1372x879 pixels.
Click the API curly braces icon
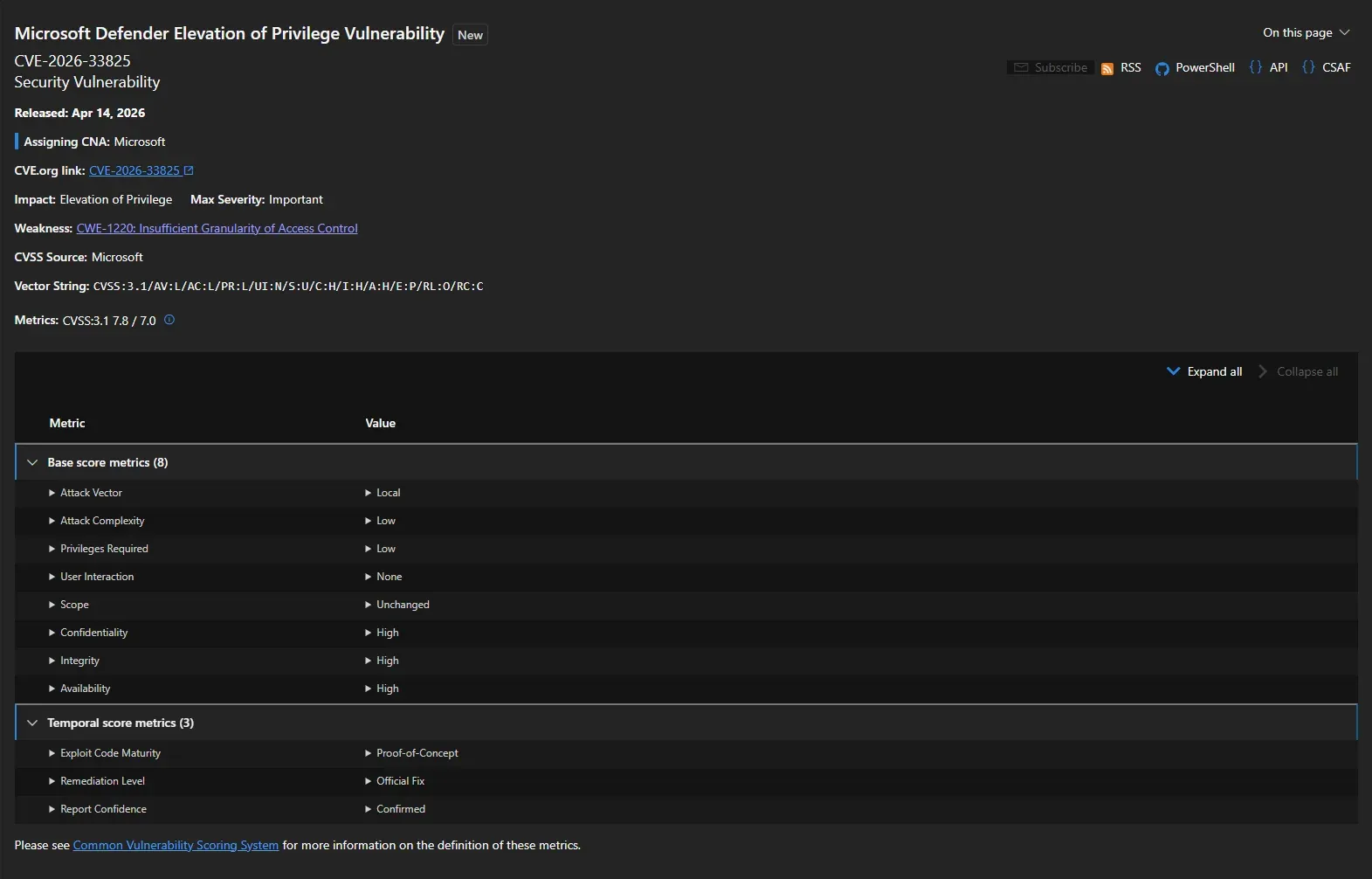click(1256, 67)
